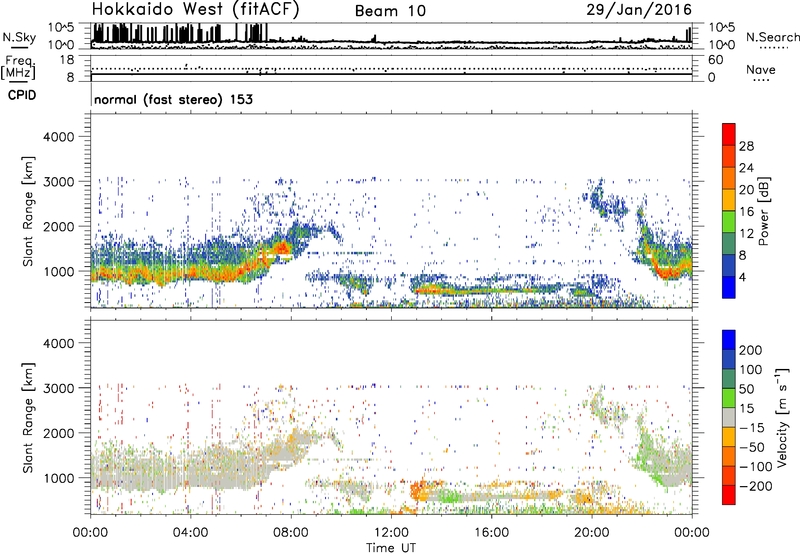Viewport: 800px width, 554px height.
Task: Click the 'Power [dB]' colorbar title
Action: coord(763,211)
